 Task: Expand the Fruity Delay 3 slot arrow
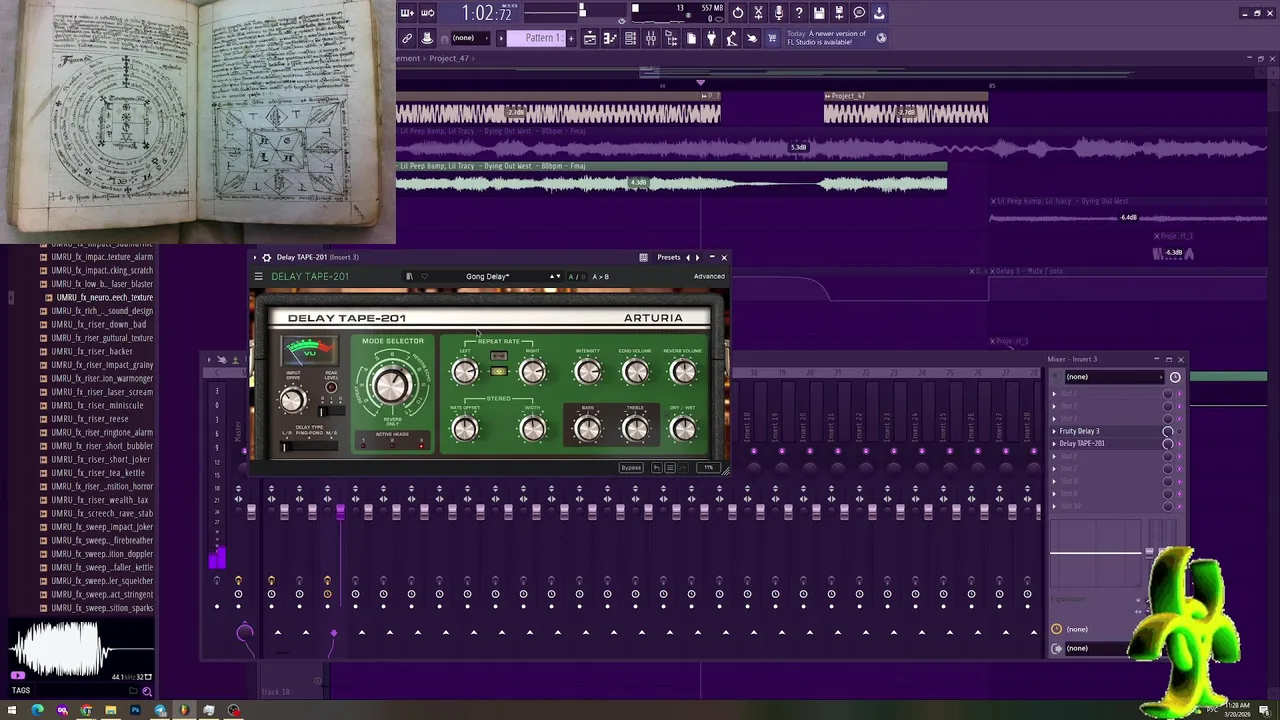pos(1054,431)
